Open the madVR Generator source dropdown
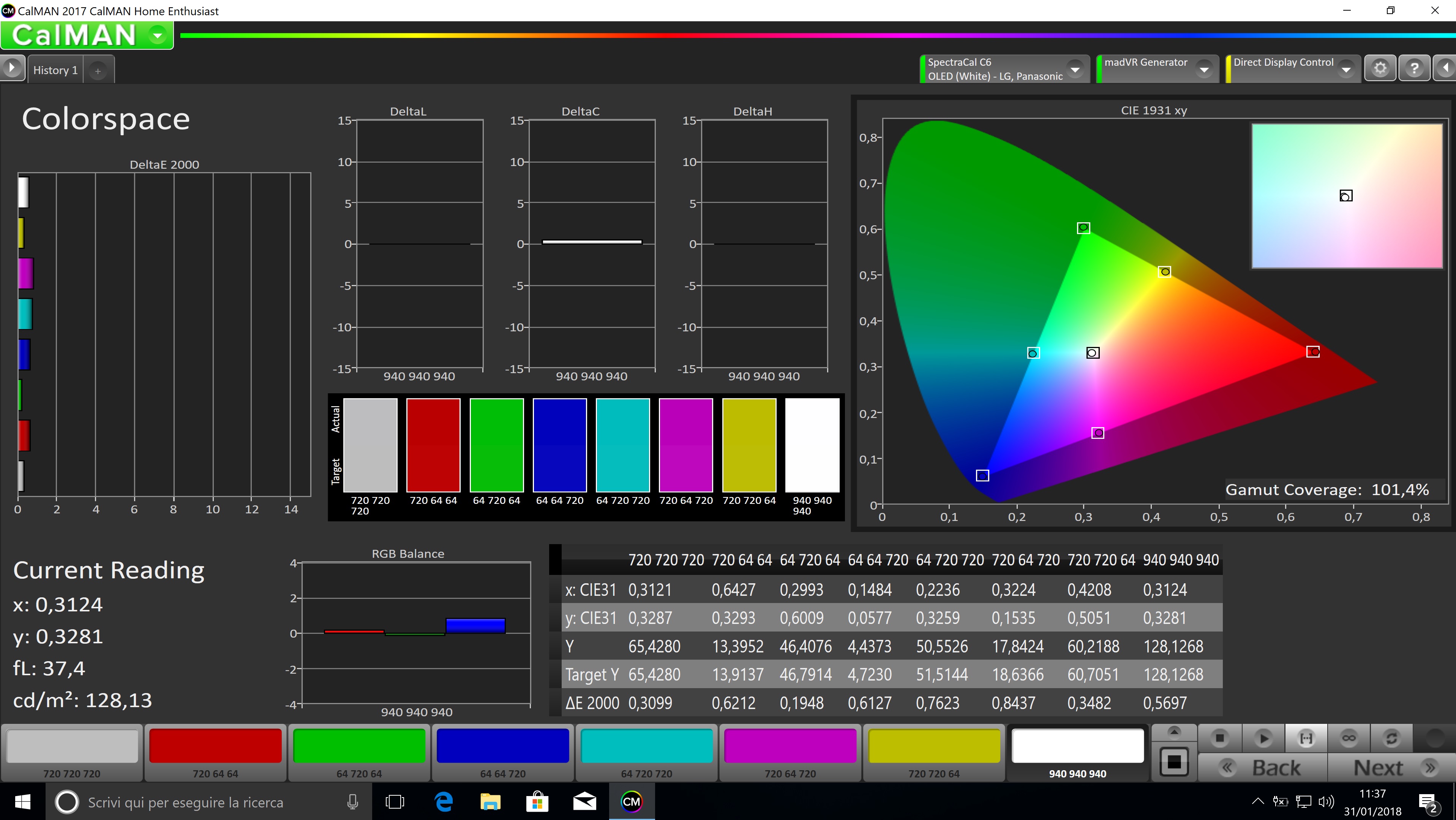The width and height of the screenshot is (1456, 820). [x=1205, y=70]
